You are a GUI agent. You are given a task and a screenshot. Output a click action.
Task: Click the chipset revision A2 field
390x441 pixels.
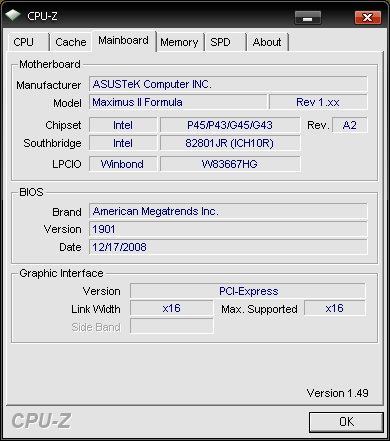[x=350, y=125]
